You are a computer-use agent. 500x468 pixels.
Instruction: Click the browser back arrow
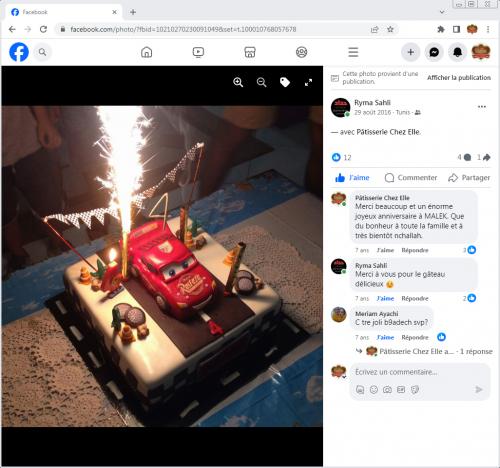pos(12,29)
